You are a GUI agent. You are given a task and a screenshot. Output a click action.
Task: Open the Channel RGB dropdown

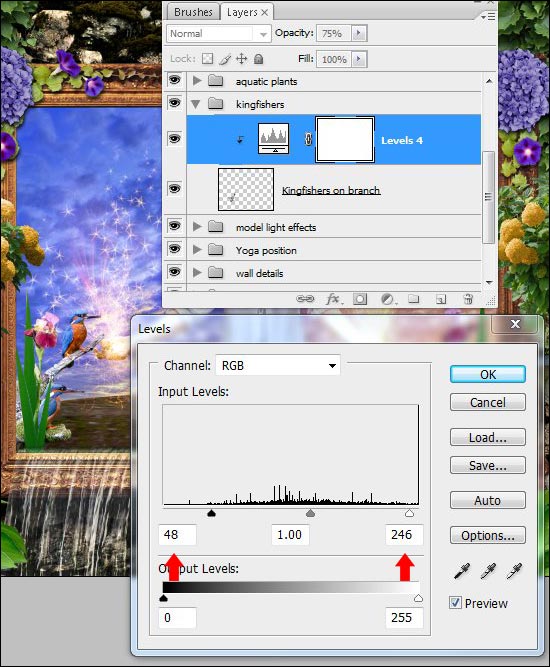(278, 365)
